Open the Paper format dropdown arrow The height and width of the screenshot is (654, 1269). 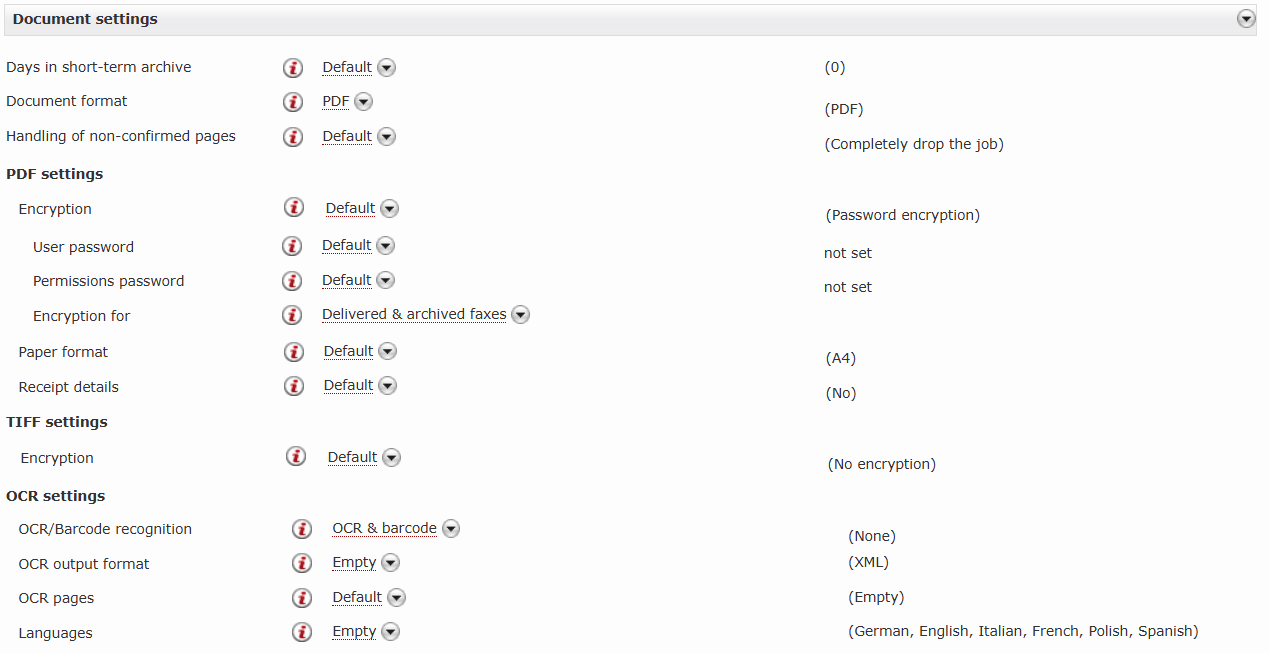tap(387, 352)
